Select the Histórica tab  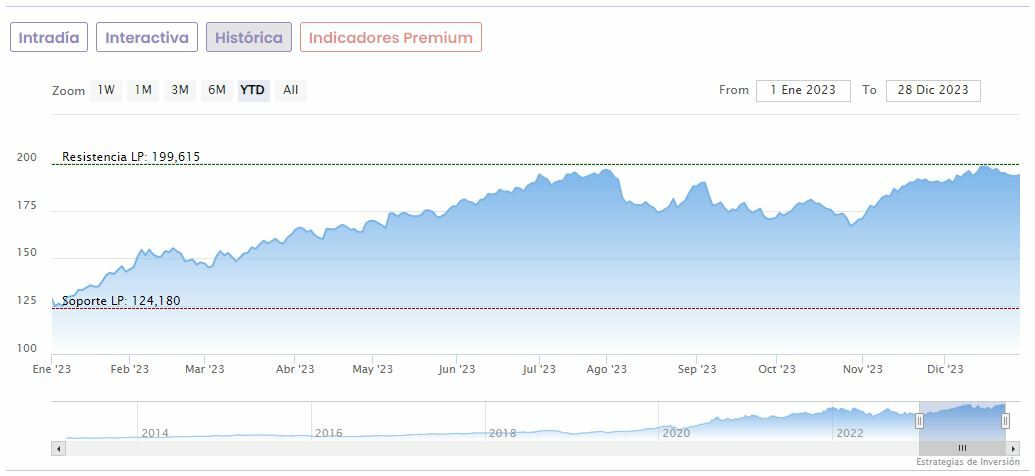[249, 38]
